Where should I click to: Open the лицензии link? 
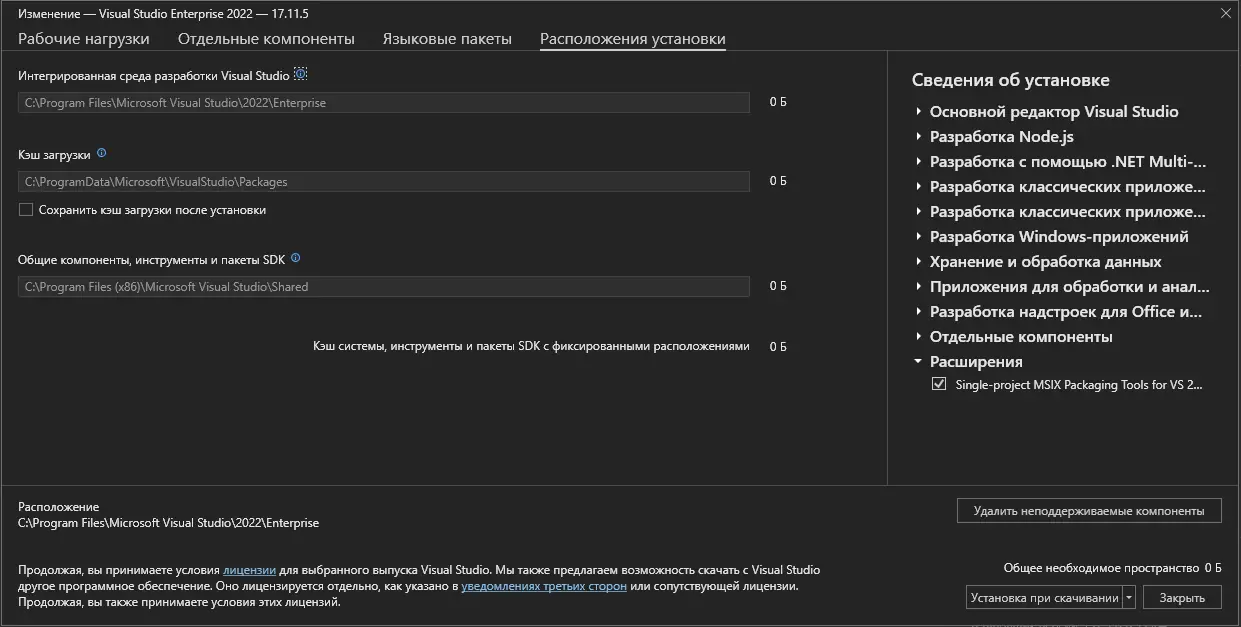tap(249, 570)
